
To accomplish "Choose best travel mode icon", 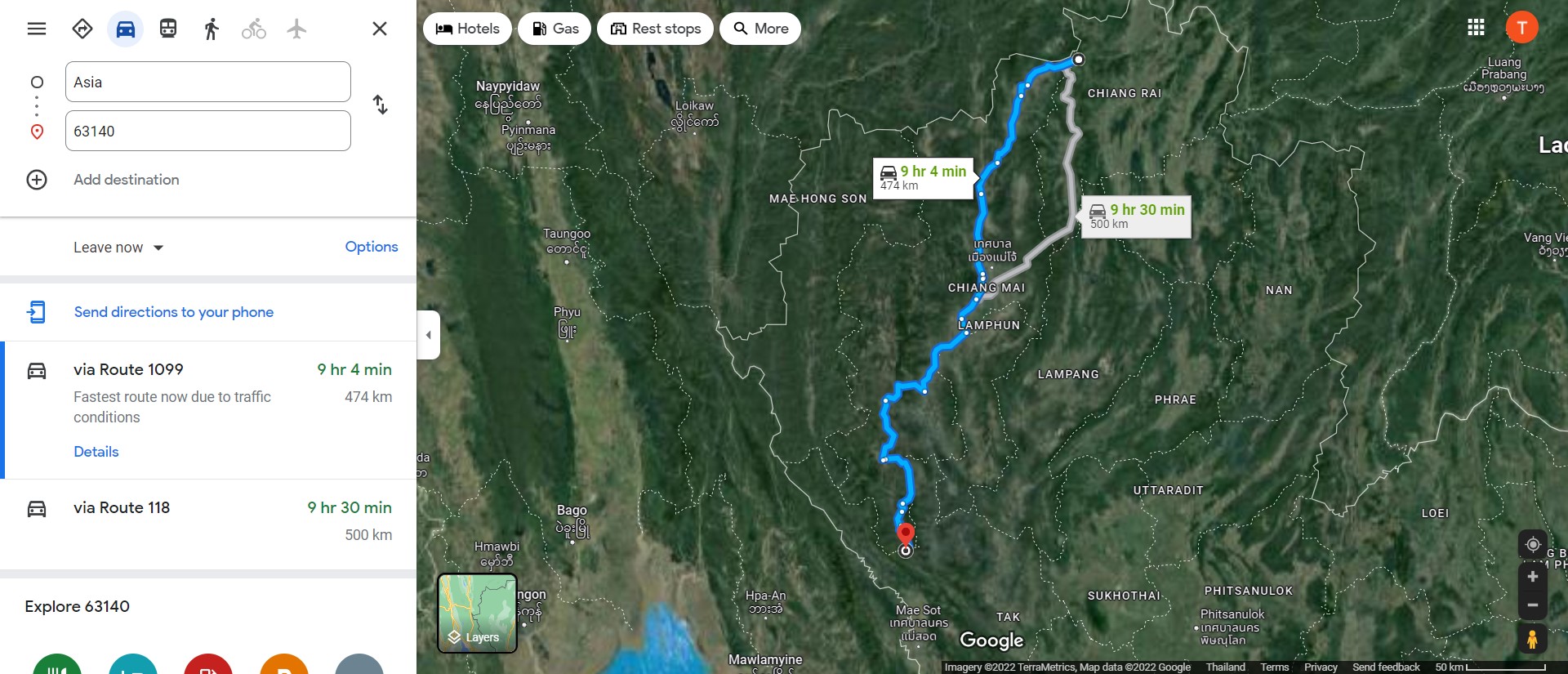I will pyautogui.click(x=82, y=29).
